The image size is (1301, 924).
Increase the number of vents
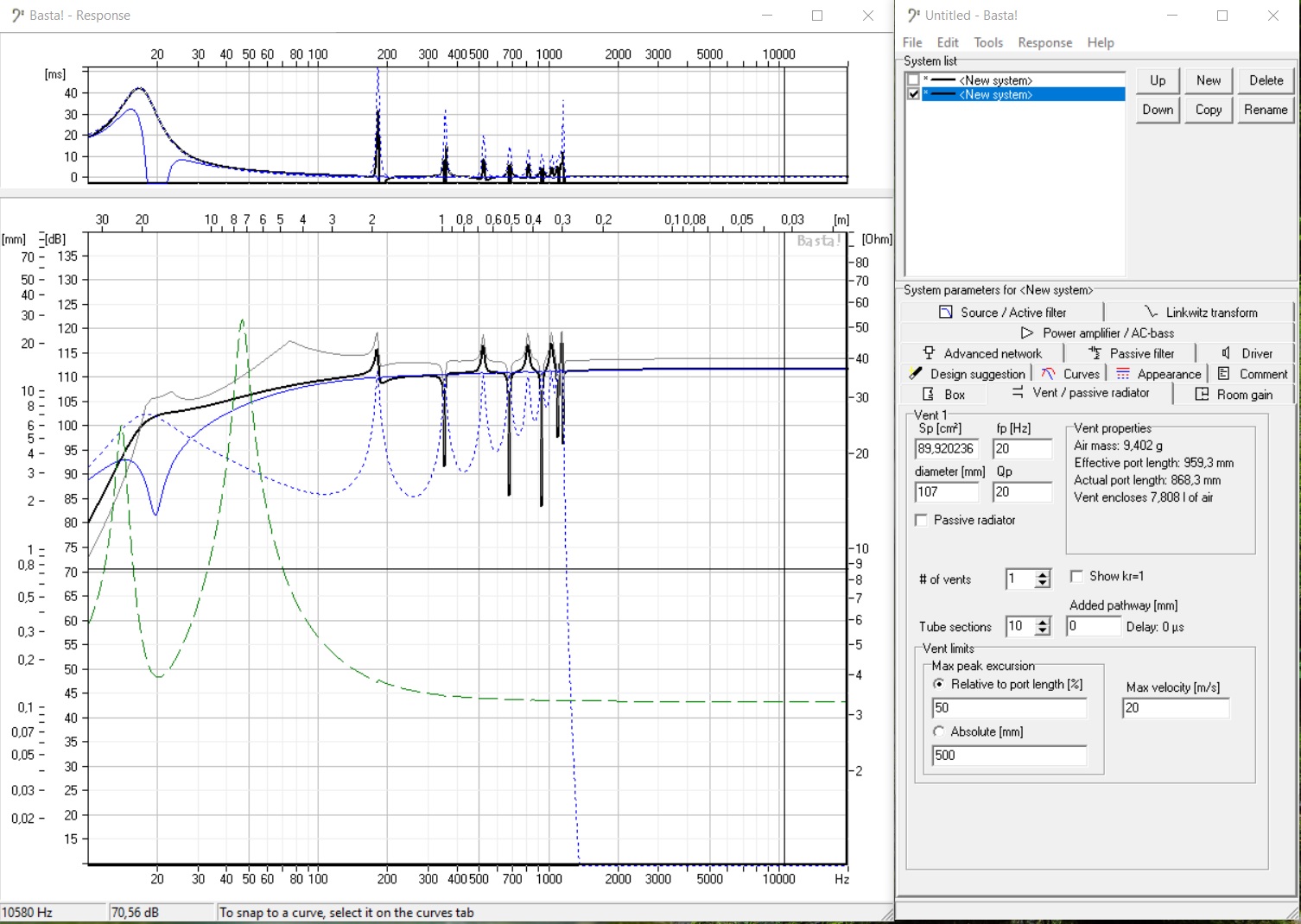pyautogui.click(x=1043, y=574)
